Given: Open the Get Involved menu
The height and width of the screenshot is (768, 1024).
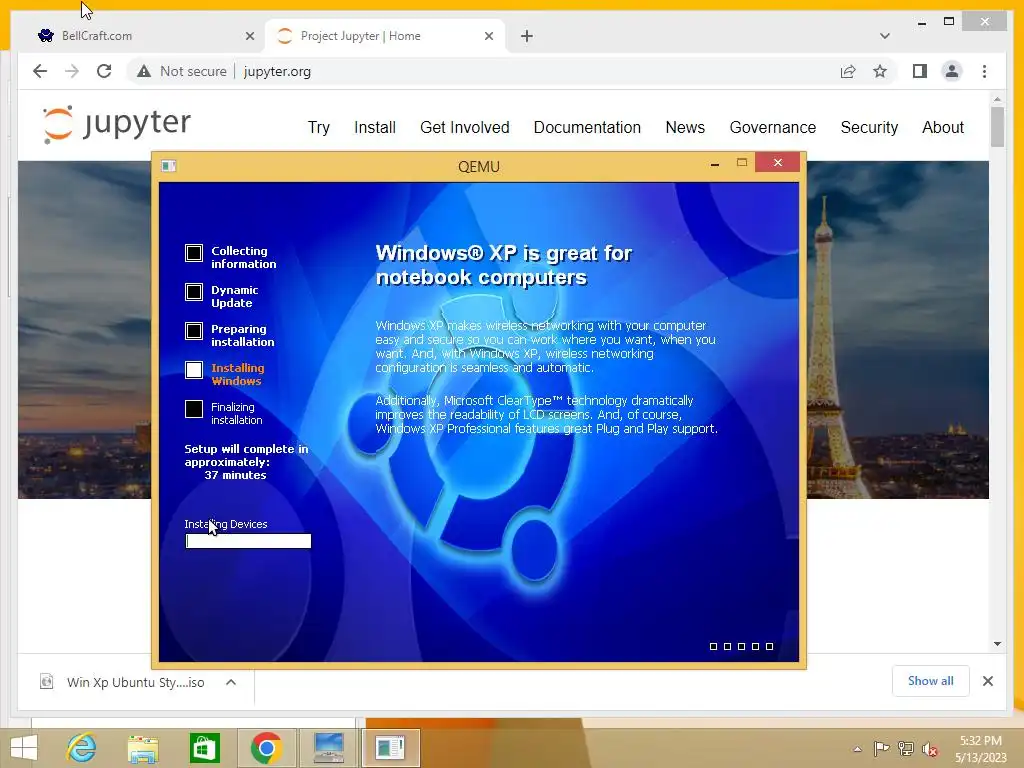Looking at the screenshot, I should [464, 127].
